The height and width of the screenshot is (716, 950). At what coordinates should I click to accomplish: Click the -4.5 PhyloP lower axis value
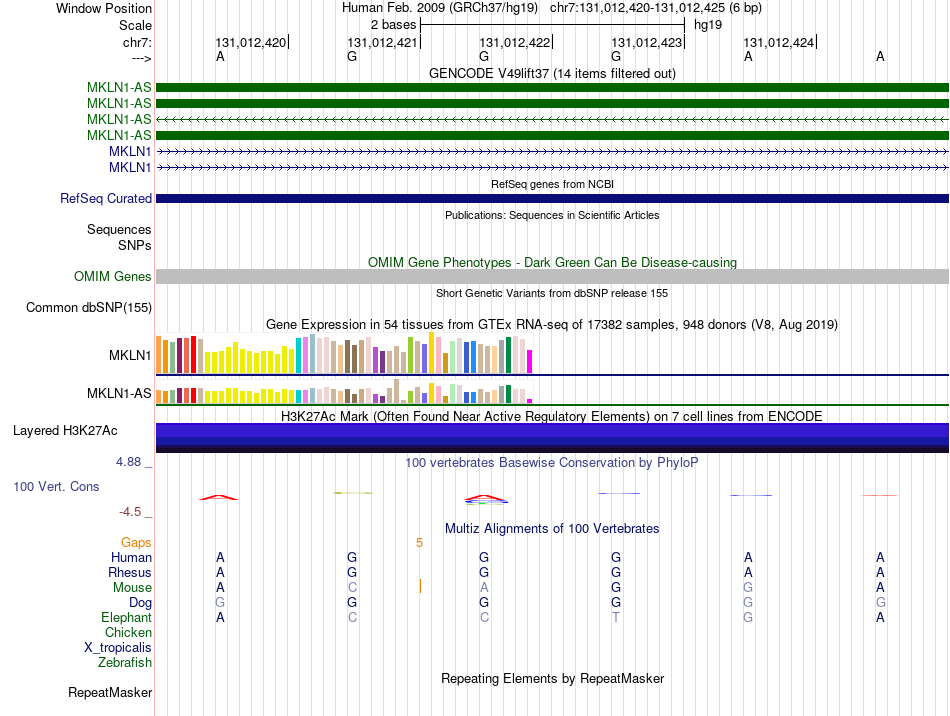[130, 512]
